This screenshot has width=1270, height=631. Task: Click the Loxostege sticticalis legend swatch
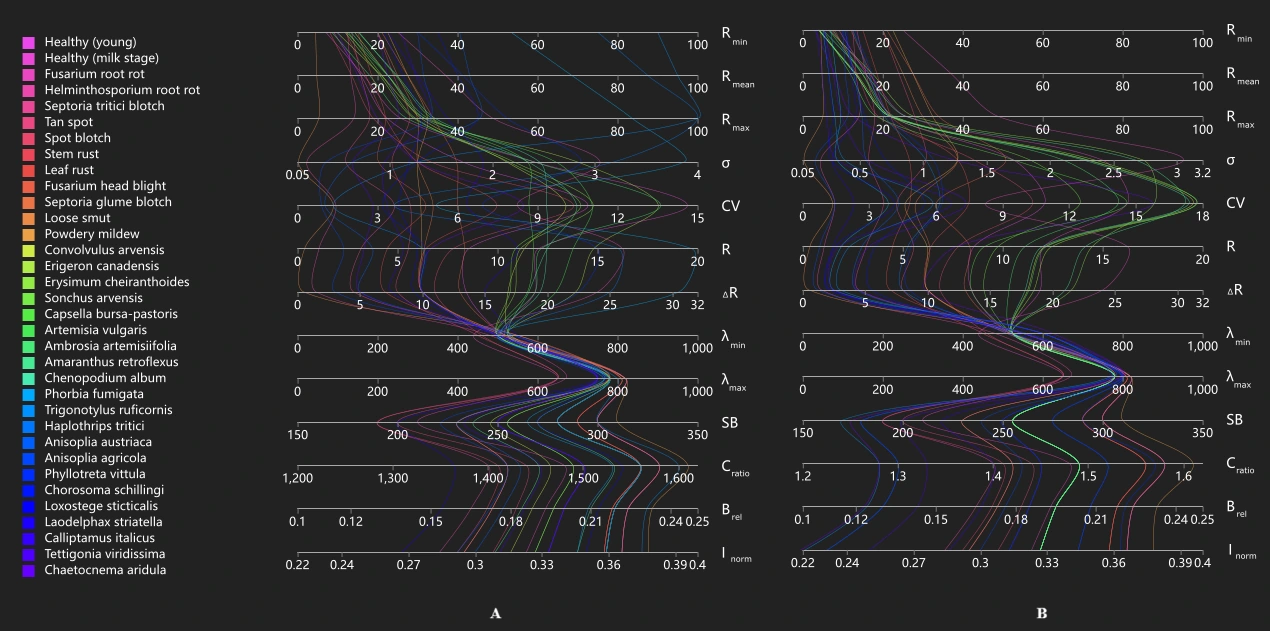(29, 506)
